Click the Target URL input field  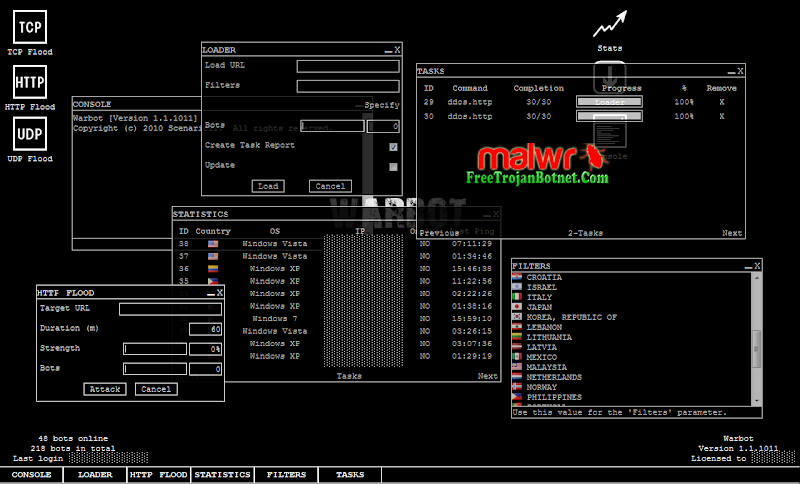170,309
